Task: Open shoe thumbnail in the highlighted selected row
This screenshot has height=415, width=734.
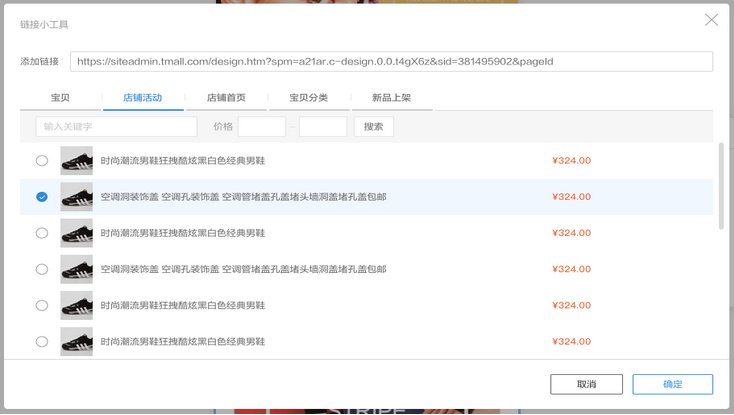Action: coord(76,197)
